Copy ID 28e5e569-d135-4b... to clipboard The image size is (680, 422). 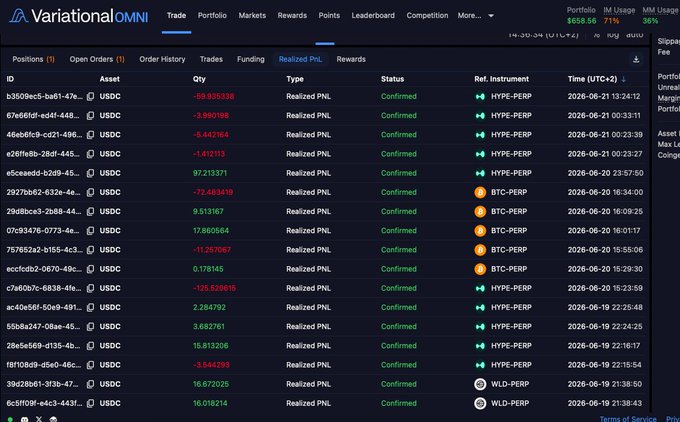click(90, 346)
